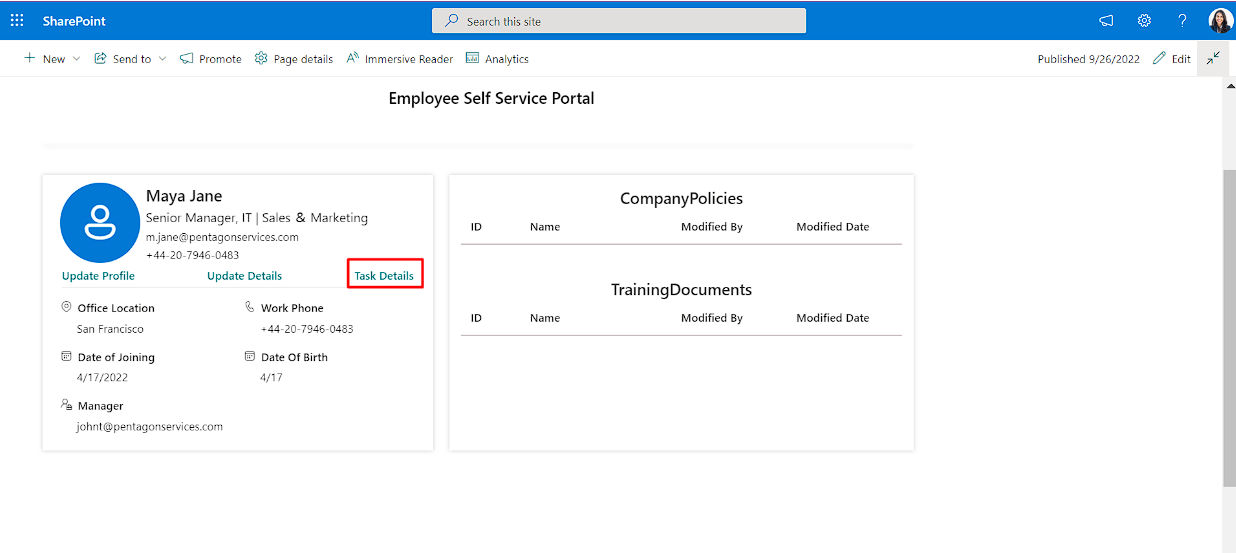Image resolution: width=1236 pixels, height=553 pixels.
Task: Open the SharePoint app launcher waffle
Action: point(17,20)
